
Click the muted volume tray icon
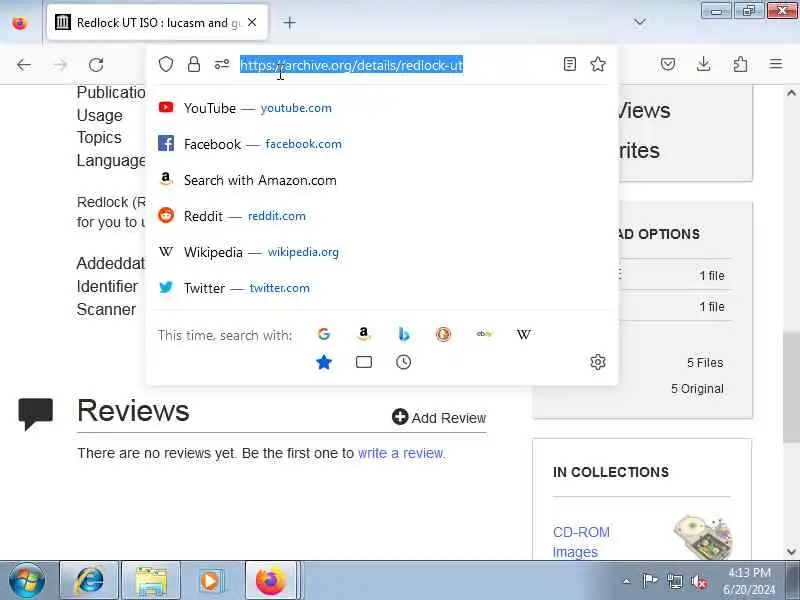[699, 581]
